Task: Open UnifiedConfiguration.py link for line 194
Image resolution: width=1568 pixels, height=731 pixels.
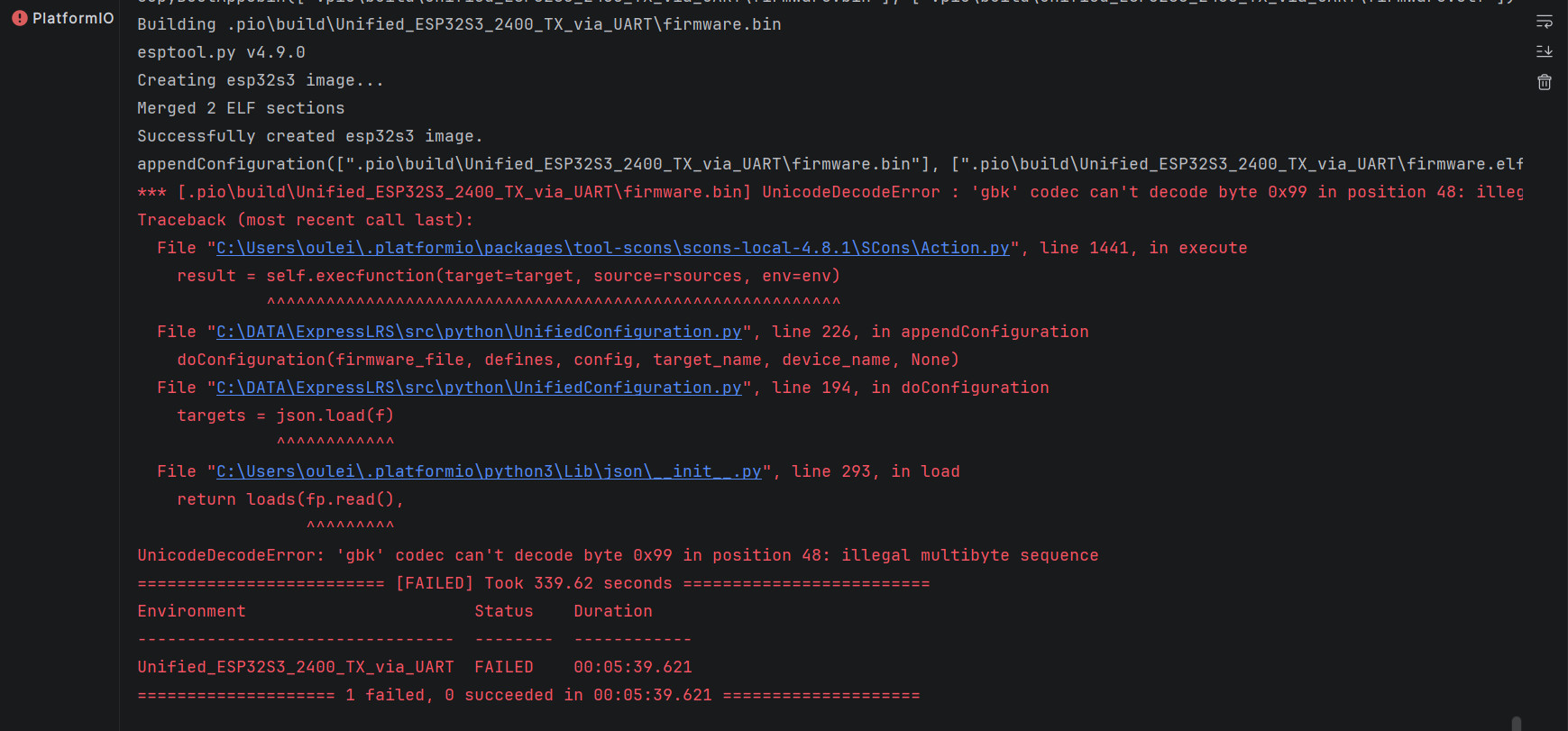Action: click(x=479, y=388)
